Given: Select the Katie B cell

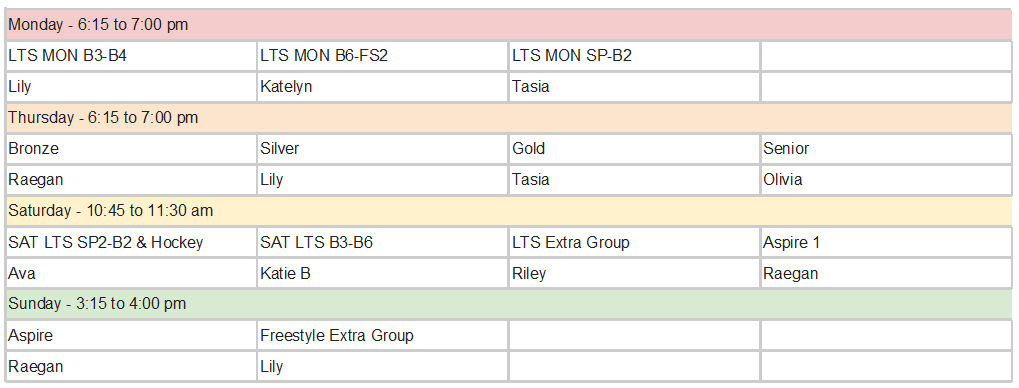Looking at the screenshot, I should 382,274.
